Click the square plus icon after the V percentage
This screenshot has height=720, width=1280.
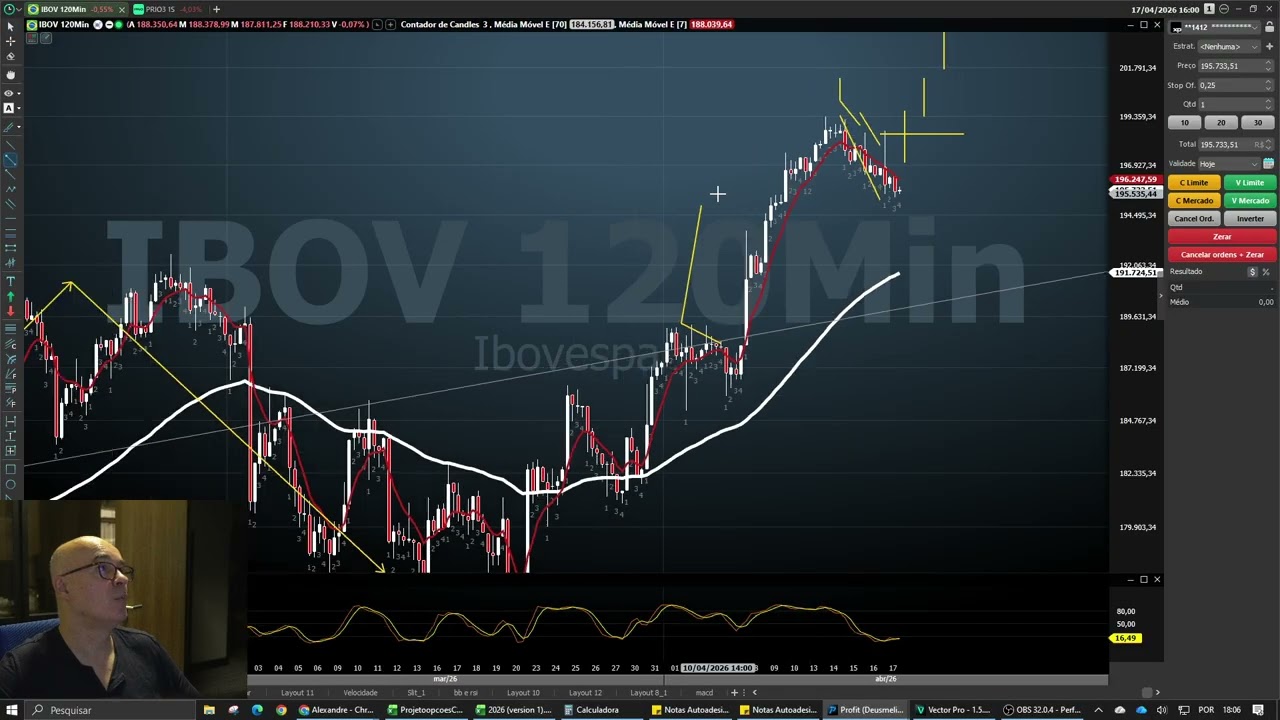[390, 24]
